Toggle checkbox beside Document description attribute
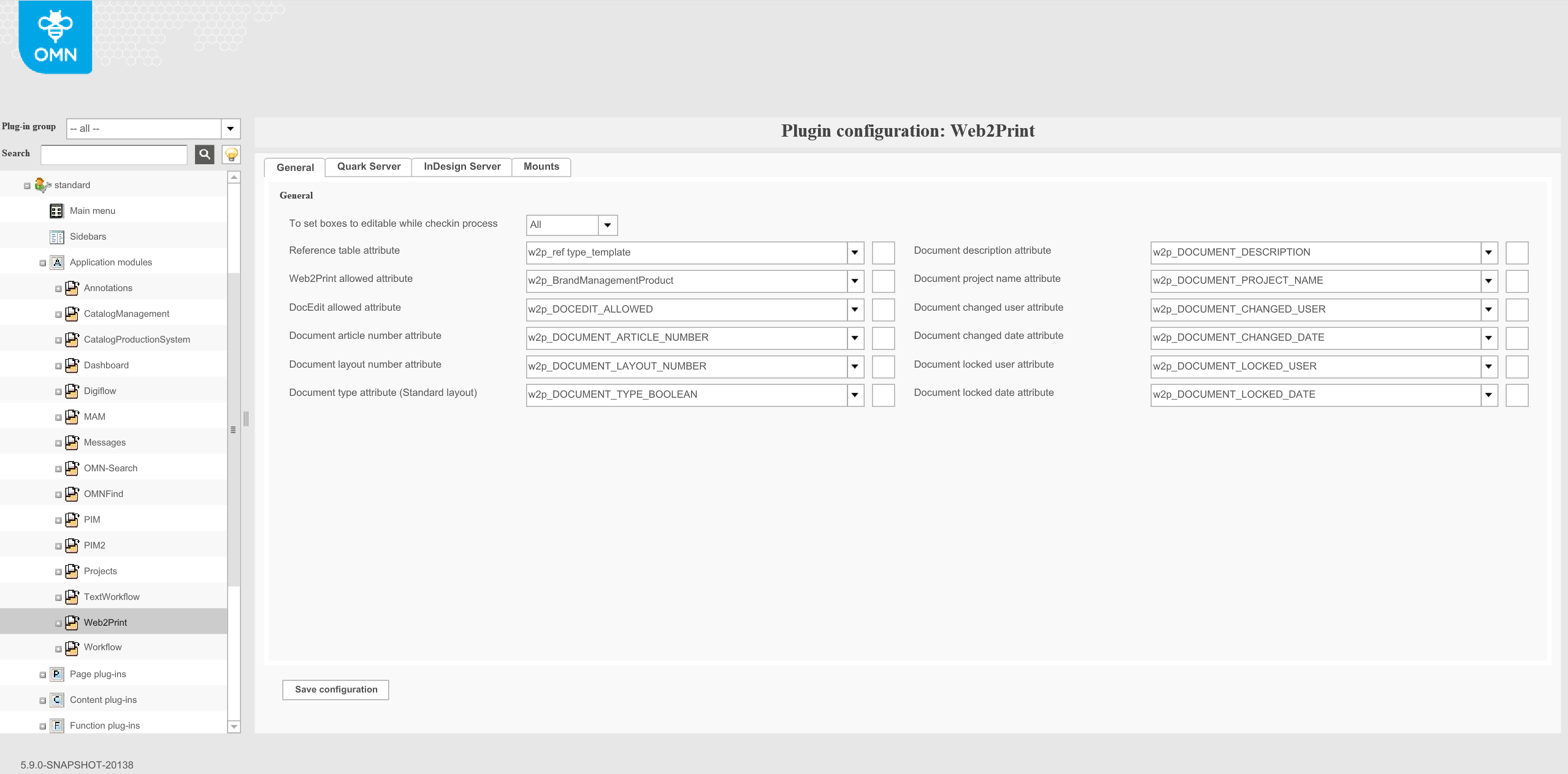The height and width of the screenshot is (774, 1568). [1518, 252]
